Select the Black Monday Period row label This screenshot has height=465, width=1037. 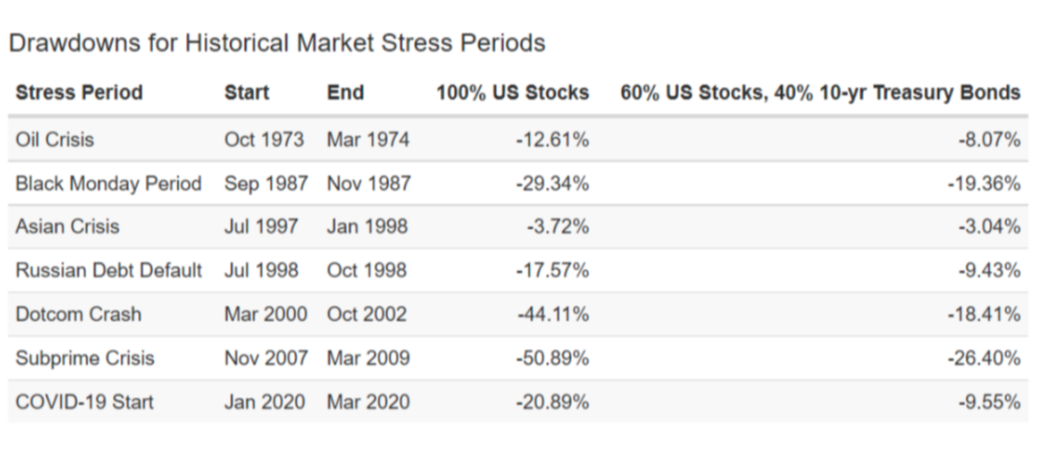coord(108,184)
